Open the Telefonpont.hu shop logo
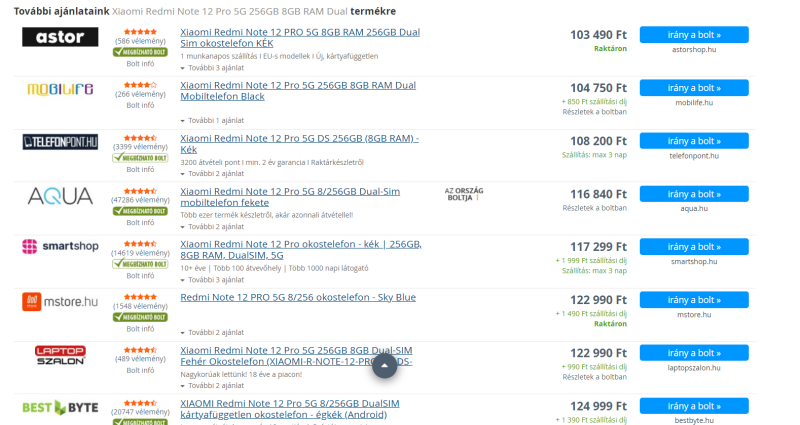Screen dimensions: 800x425 pyautogui.click(x=60, y=142)
